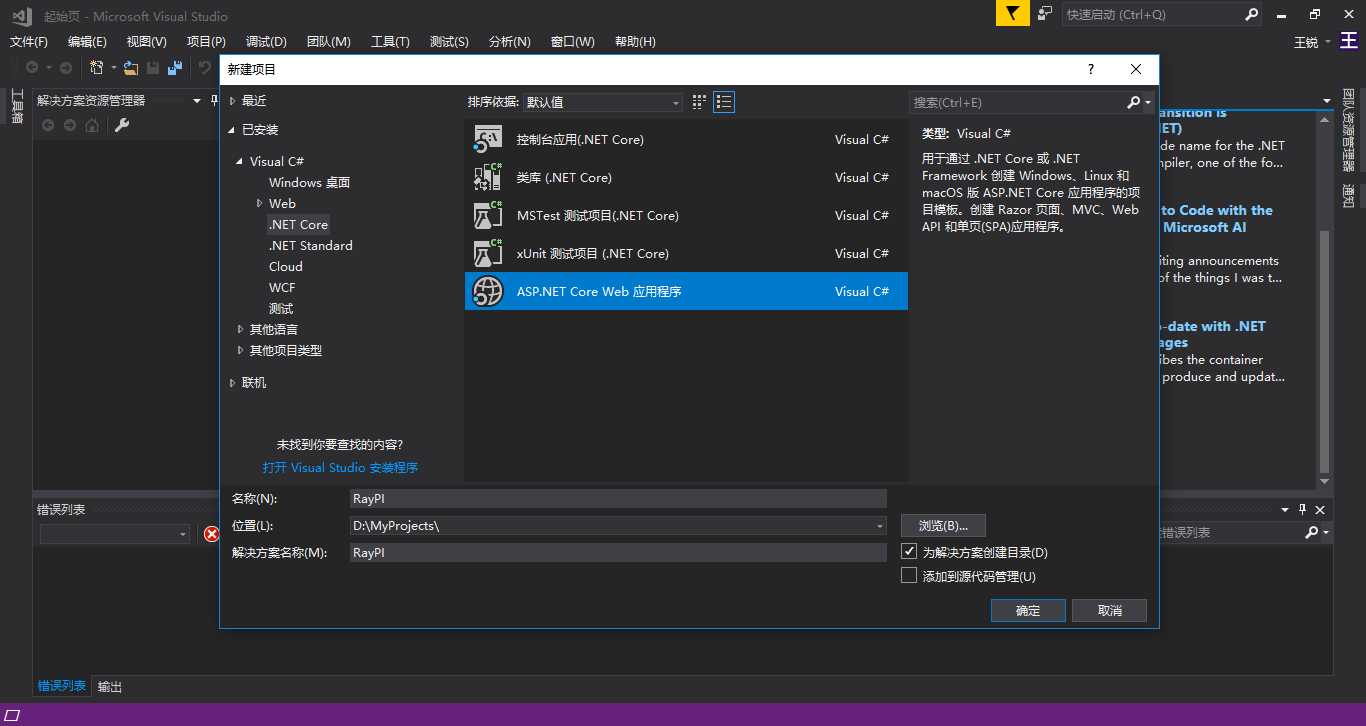Switch to the 错误列表 bottom tab
This screenshot has width=1366, height=726.
tap(62, 686)
